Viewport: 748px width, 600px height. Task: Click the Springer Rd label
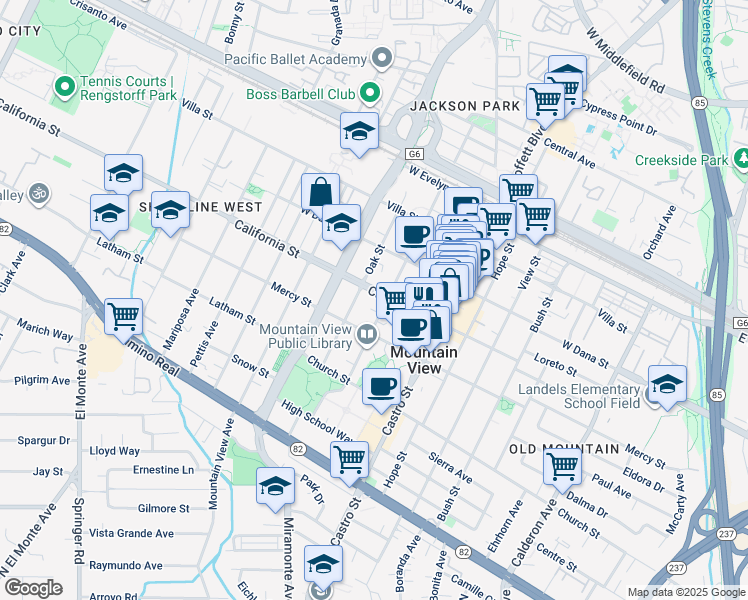79,531
